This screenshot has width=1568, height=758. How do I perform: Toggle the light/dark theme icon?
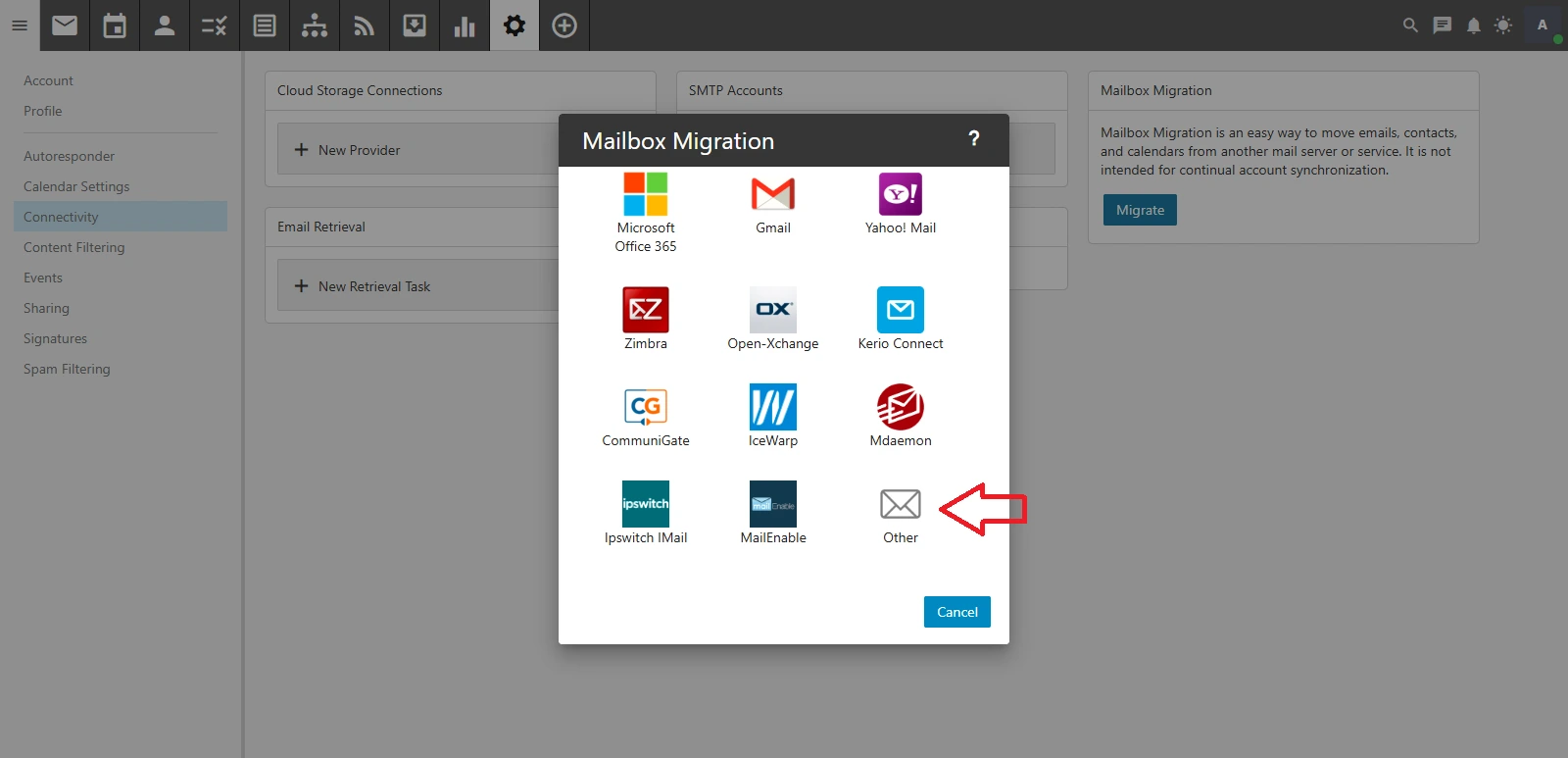[x=1502, y=25]
